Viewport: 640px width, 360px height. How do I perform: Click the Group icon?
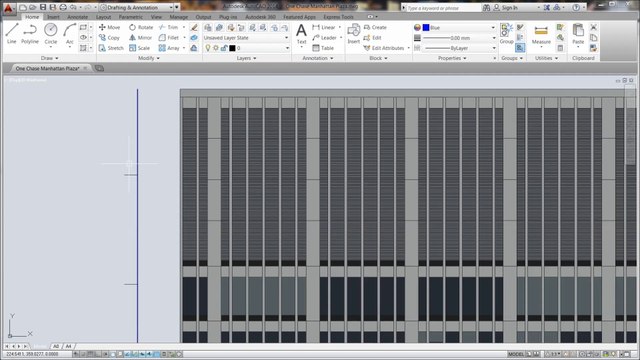point(507,33)
